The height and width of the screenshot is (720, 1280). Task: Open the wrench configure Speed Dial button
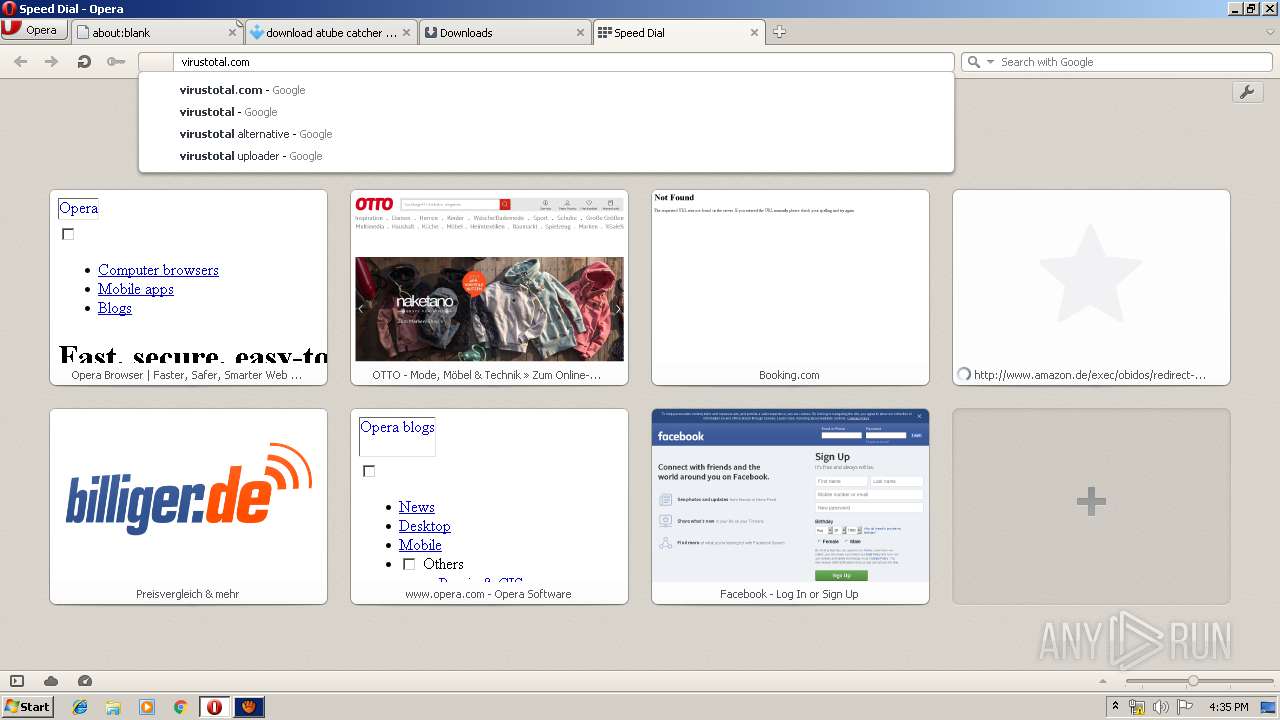point(1247,92)
